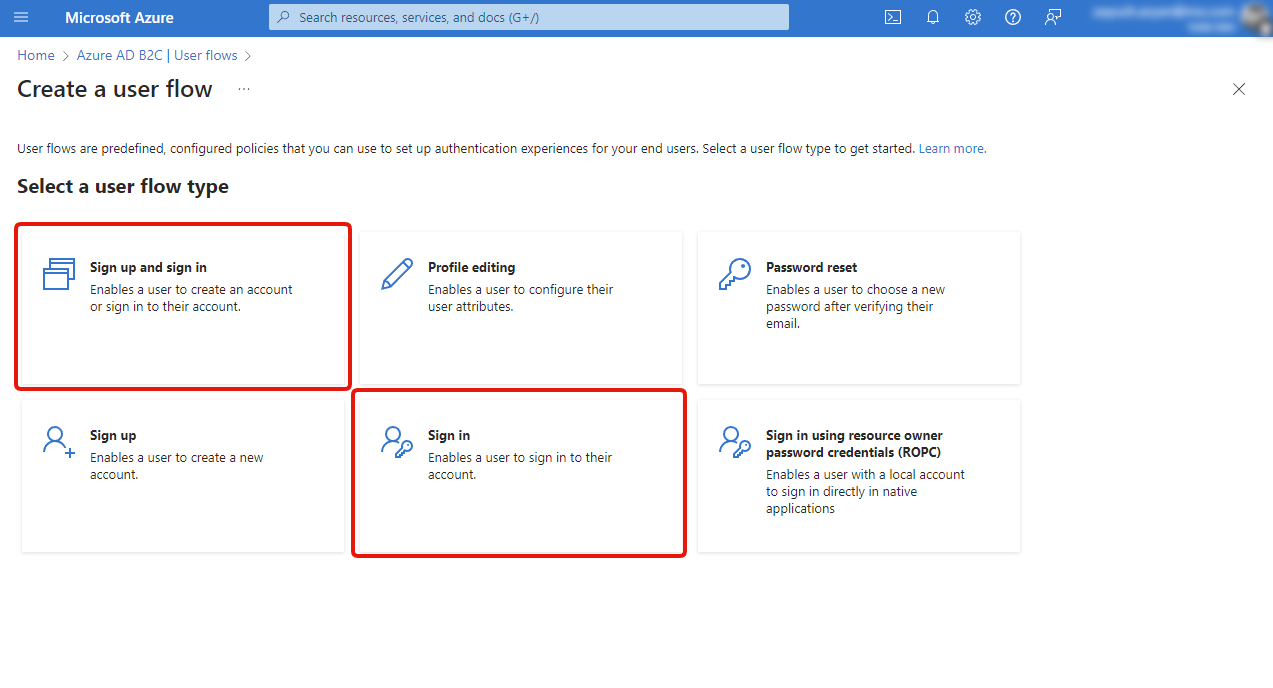View Azure portal notifications bell
Screen dimensions: 1273x688
(x=932, y=17)
